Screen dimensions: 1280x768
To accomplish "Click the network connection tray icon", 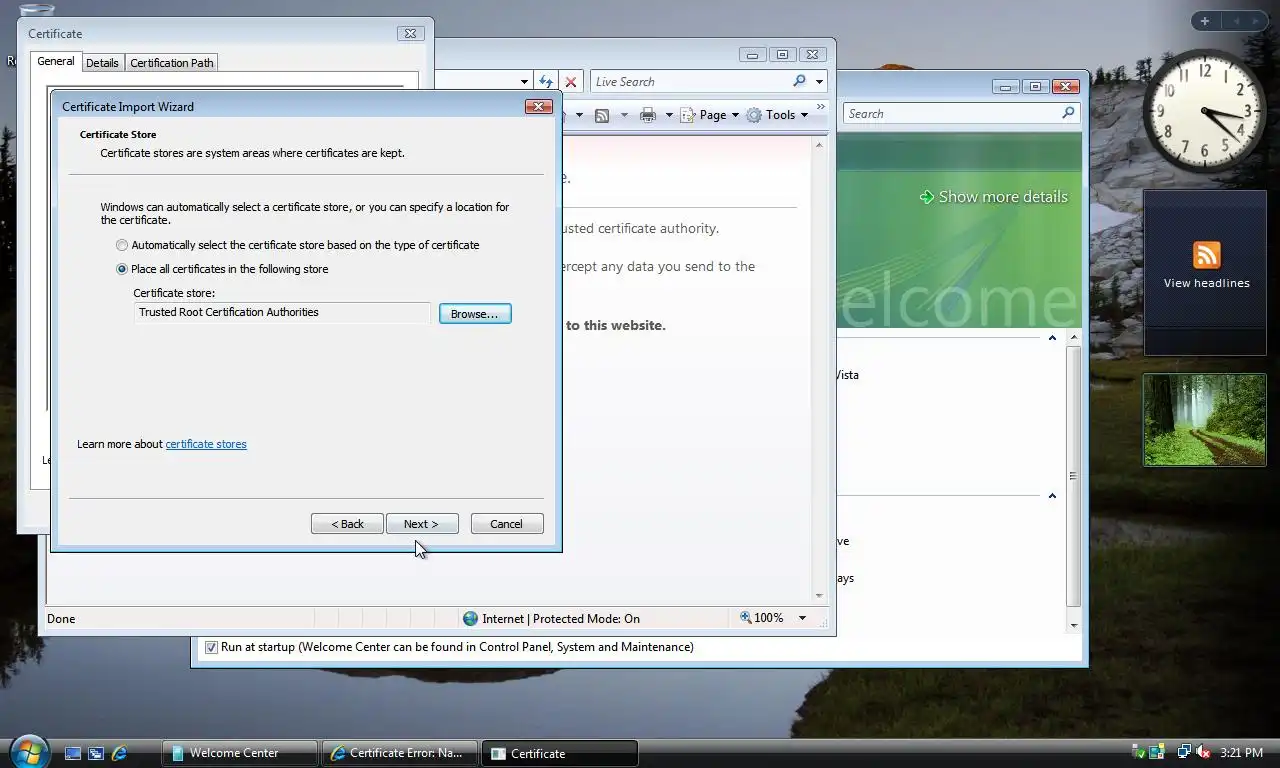I will (1184, 752).
